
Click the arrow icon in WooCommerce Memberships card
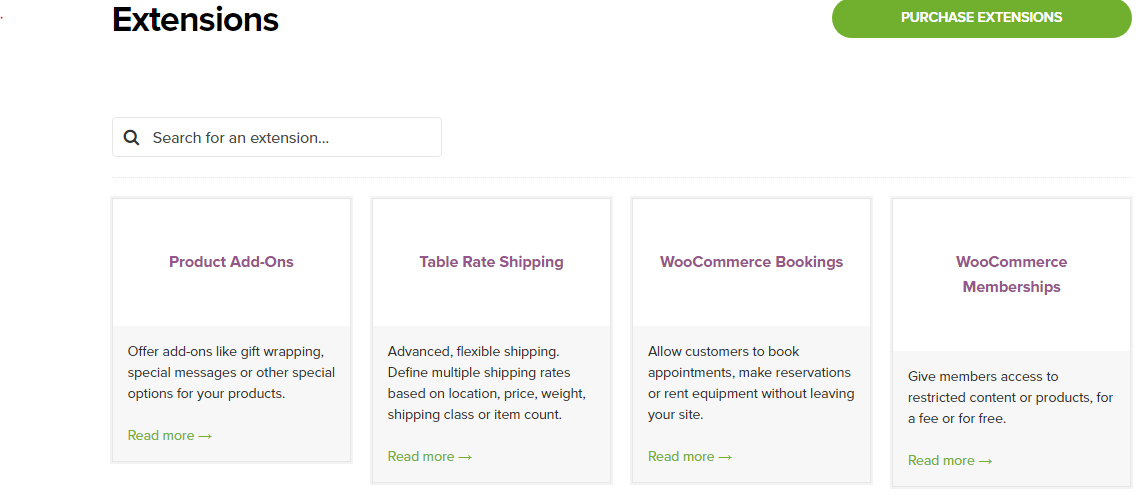985,461
